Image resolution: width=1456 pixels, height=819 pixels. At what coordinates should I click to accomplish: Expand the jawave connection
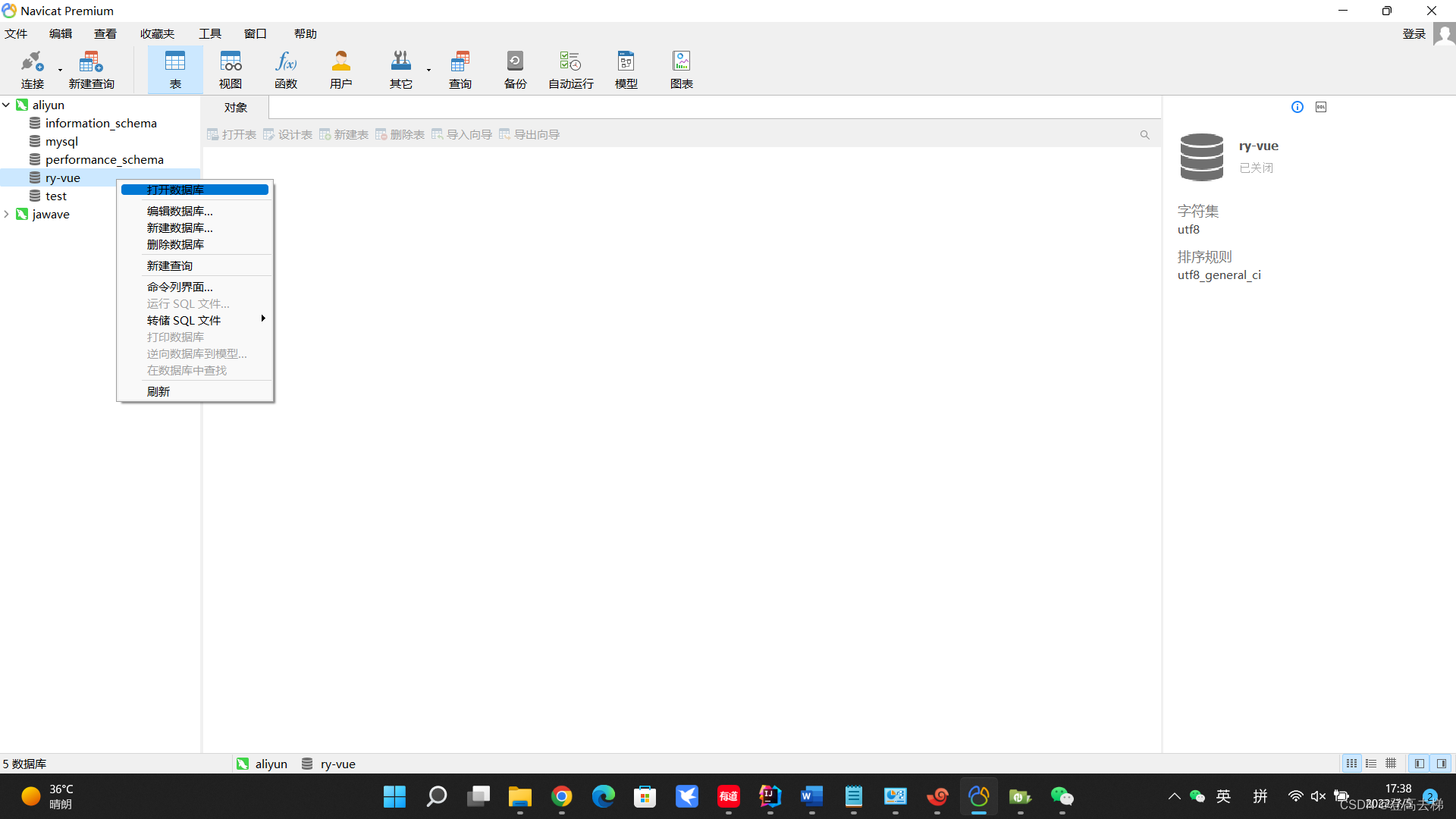6,214
